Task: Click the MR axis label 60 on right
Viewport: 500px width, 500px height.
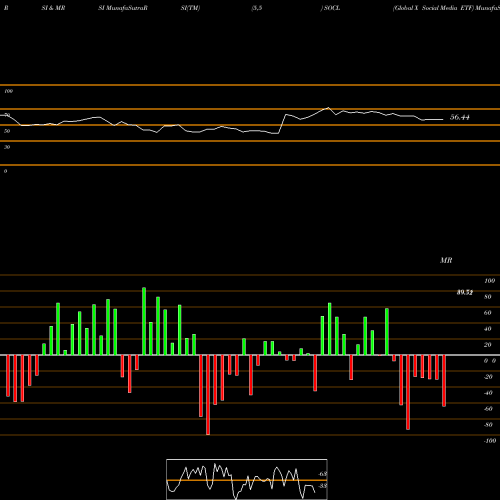Action: 487,313
